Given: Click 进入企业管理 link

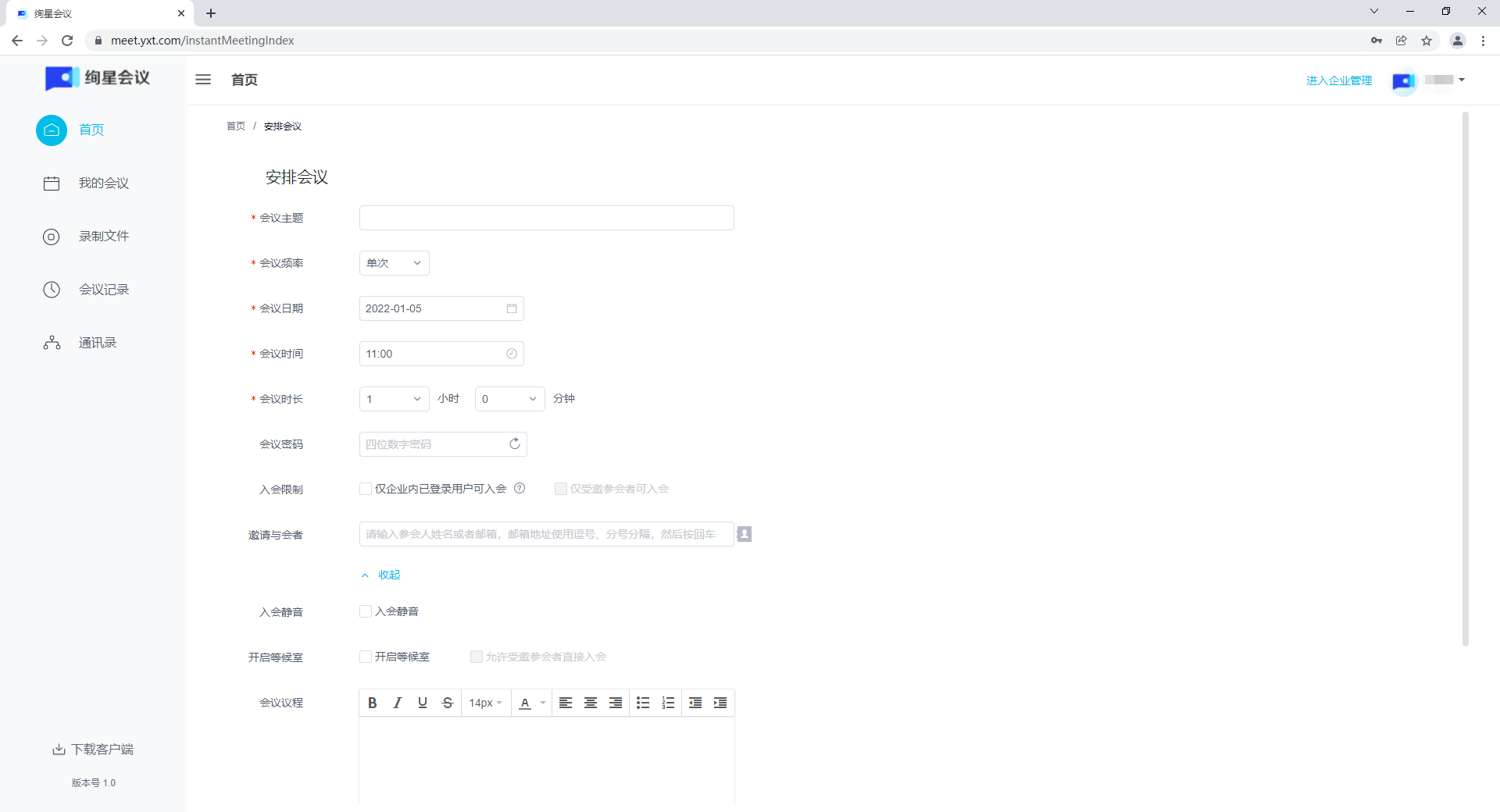Looking at the screenshot, I should 1339,80.
